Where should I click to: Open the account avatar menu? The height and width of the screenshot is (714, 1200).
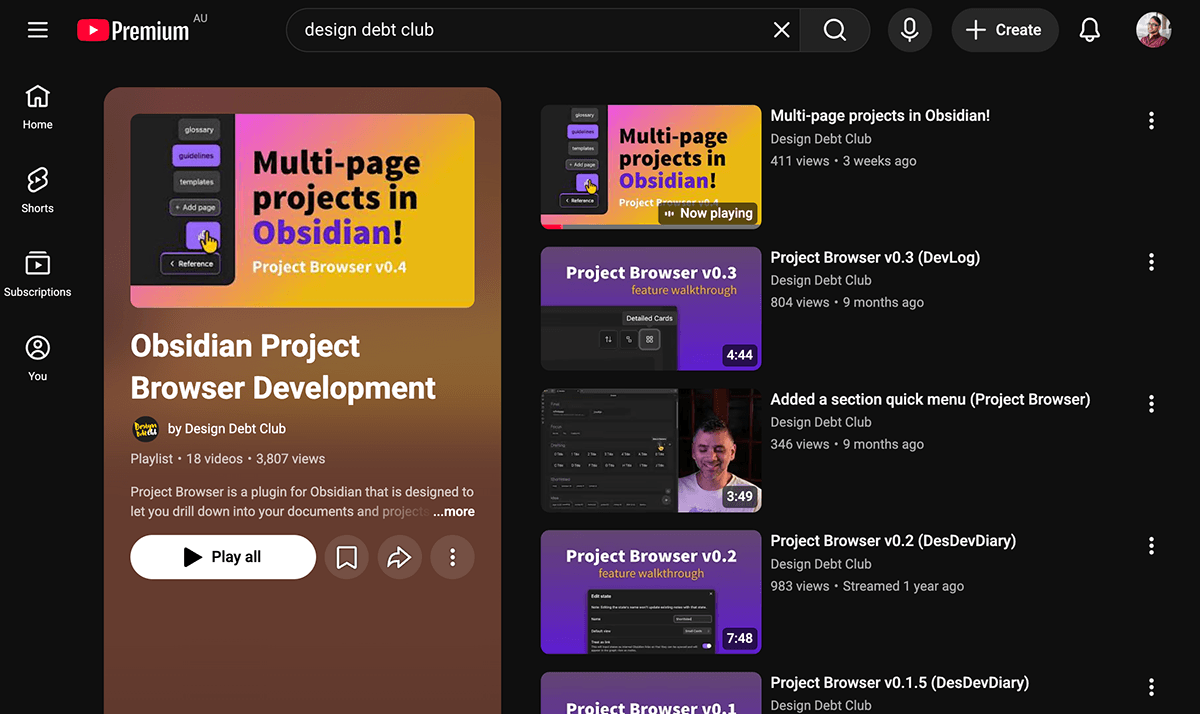coord(1154,30)
